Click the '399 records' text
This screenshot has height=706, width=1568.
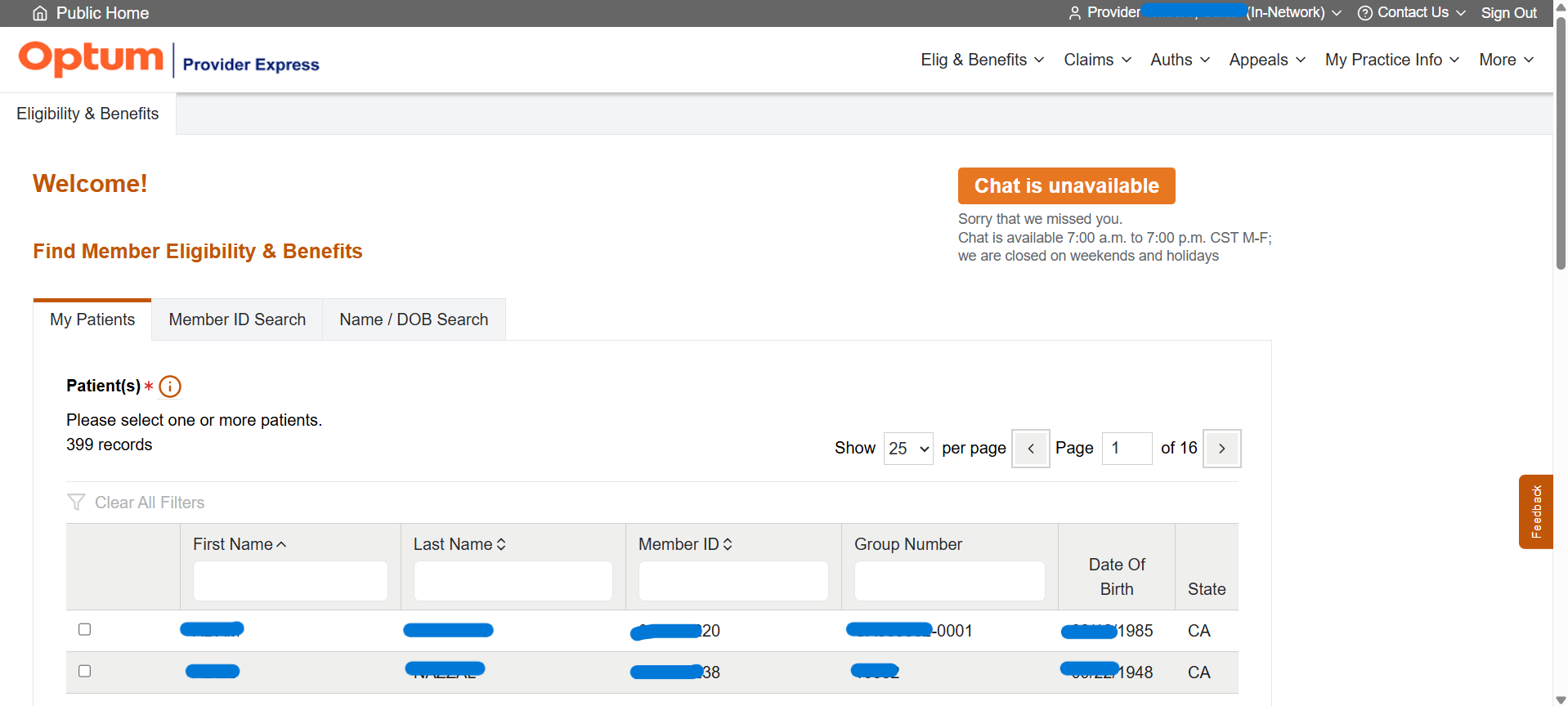coord(110,445)
